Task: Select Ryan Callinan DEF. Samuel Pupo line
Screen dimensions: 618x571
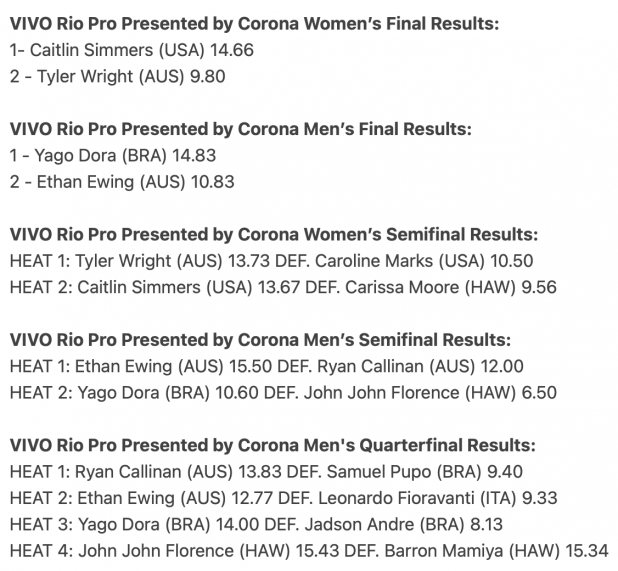Action: pyautogui.click(x=266, y=472)
